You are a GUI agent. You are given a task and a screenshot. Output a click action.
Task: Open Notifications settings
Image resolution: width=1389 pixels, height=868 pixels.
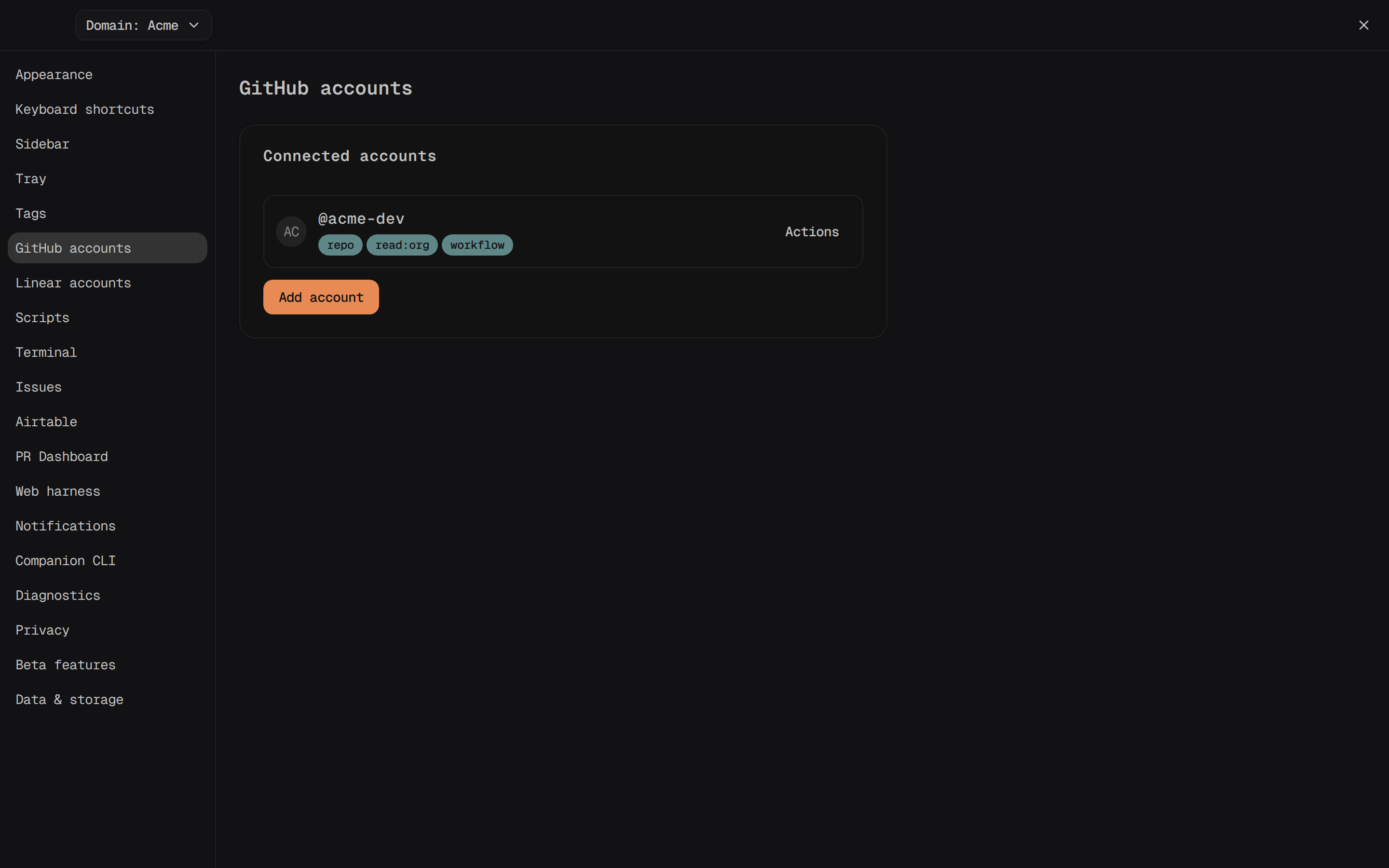tap(108, 526)
